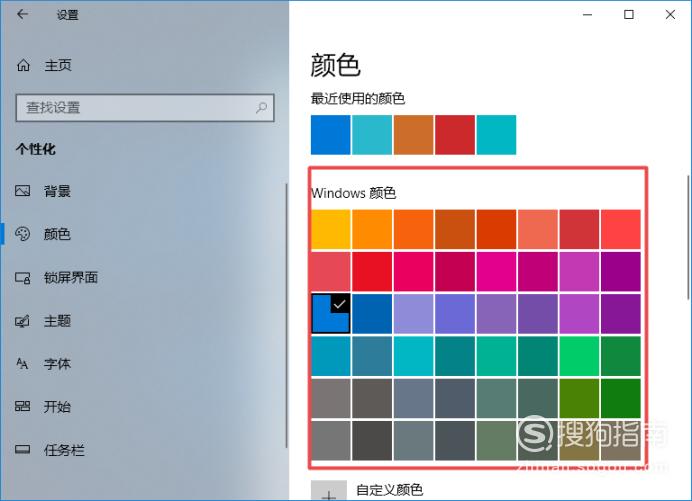This screenshot has width=692, height=501.
Task: Open 任务栏 settings
Action: (x=64, y=450)
